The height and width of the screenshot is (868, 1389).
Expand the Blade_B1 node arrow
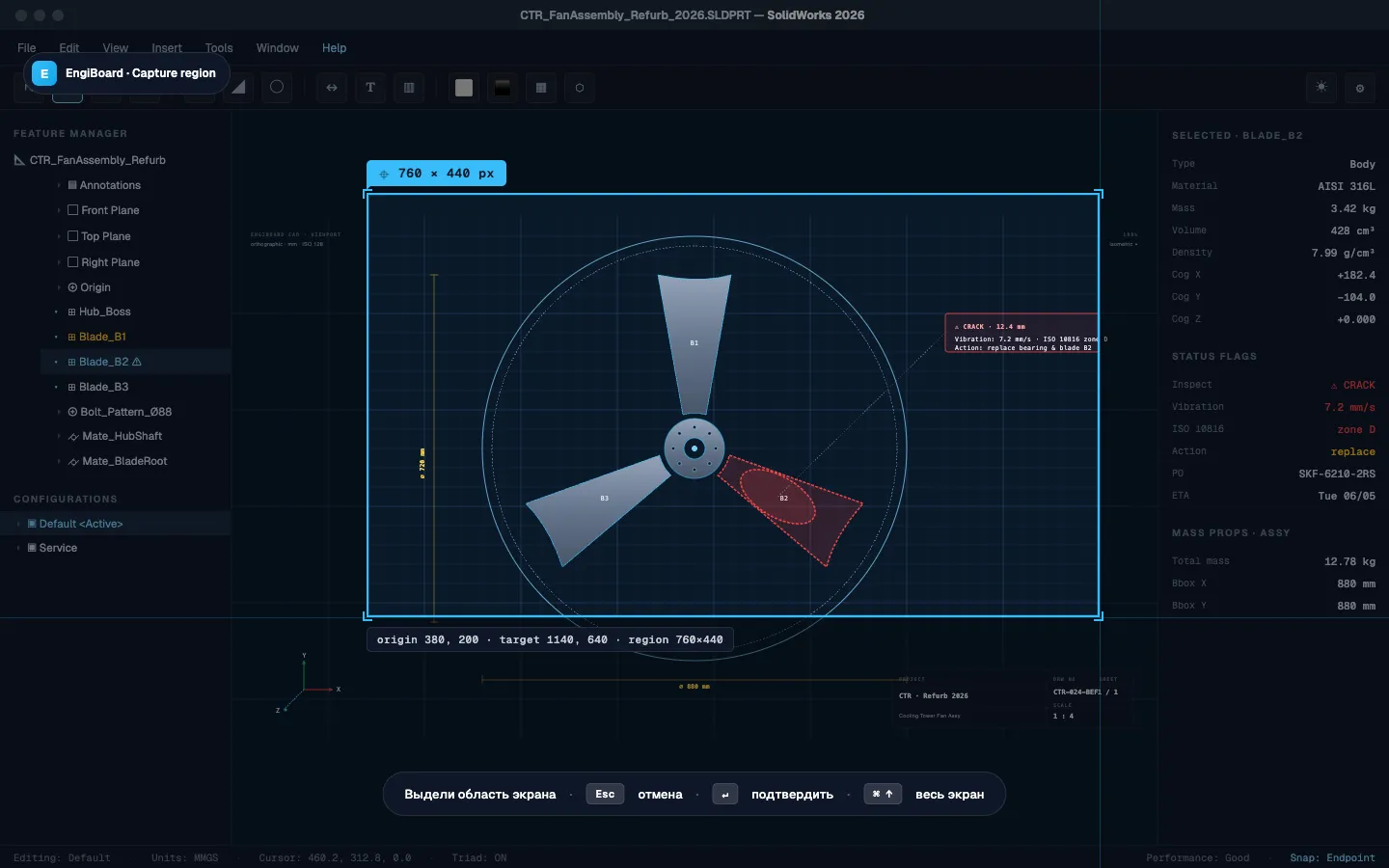(x=57, y=337)
